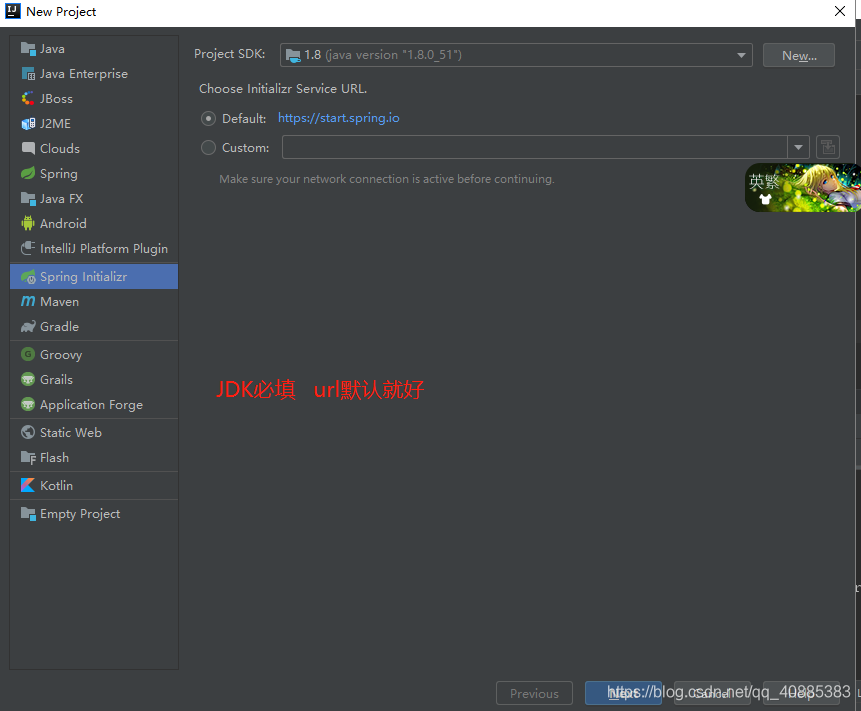Open the https://start.spring.io link

[339, 118]
